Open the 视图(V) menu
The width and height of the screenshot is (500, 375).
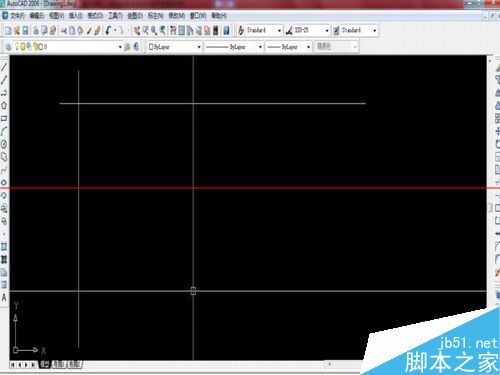[x=56, y=16]
